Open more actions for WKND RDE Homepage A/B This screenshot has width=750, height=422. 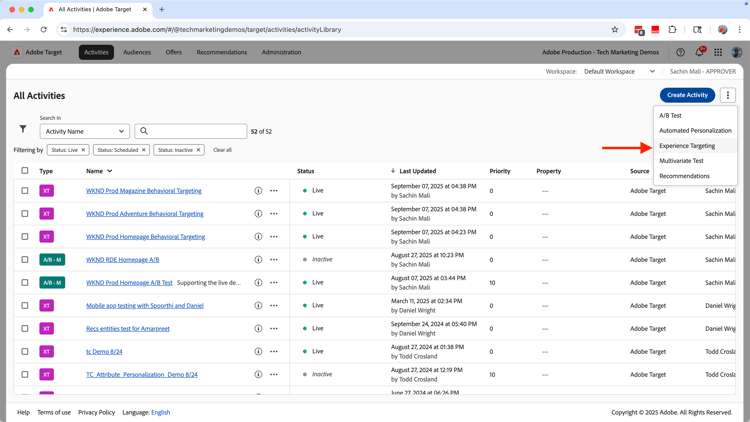[274, 260]
